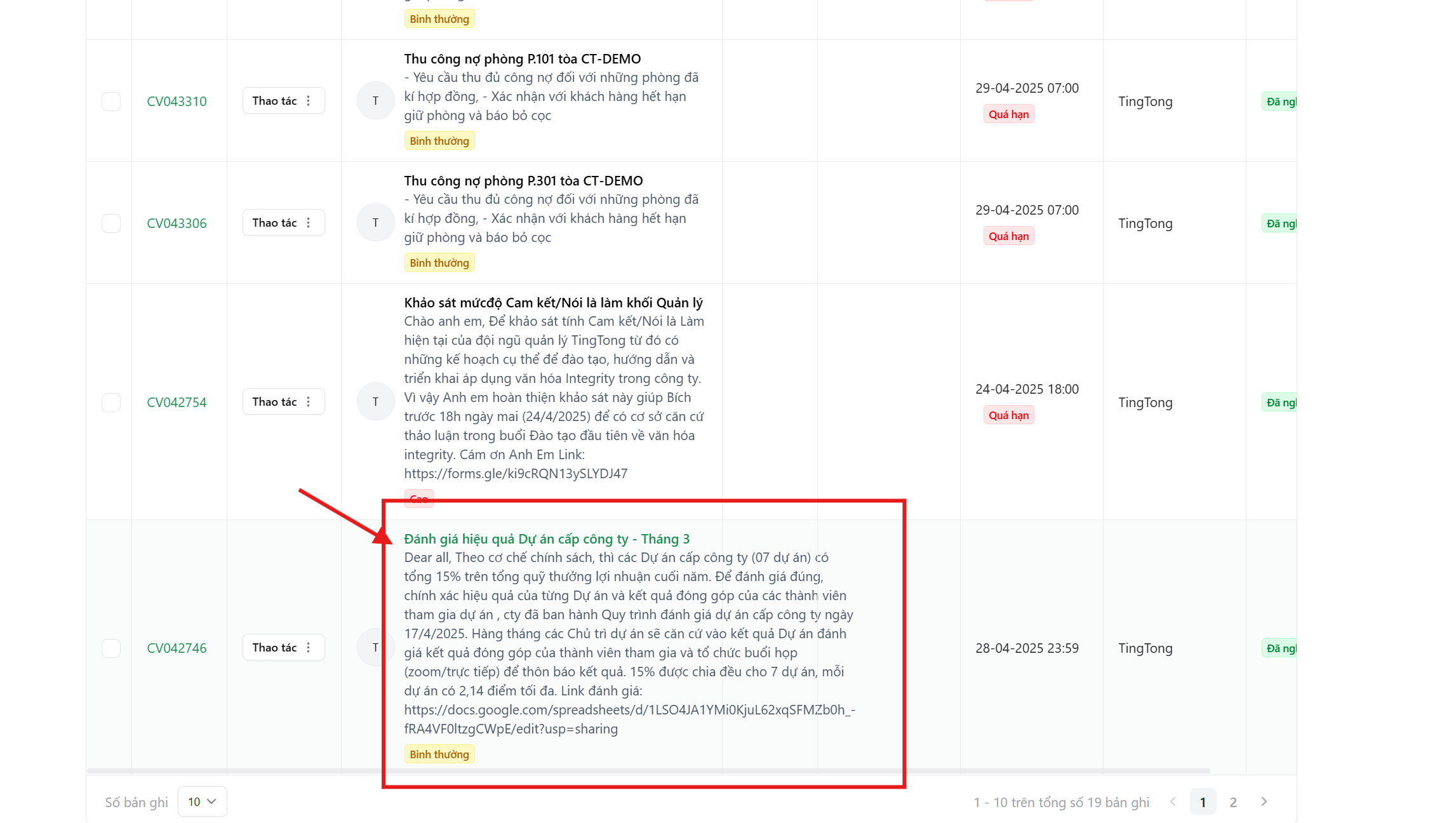Viewport: 1456px width, 823px height.
Task: Select page 1 in pagination
Action: click(1203, 802)
